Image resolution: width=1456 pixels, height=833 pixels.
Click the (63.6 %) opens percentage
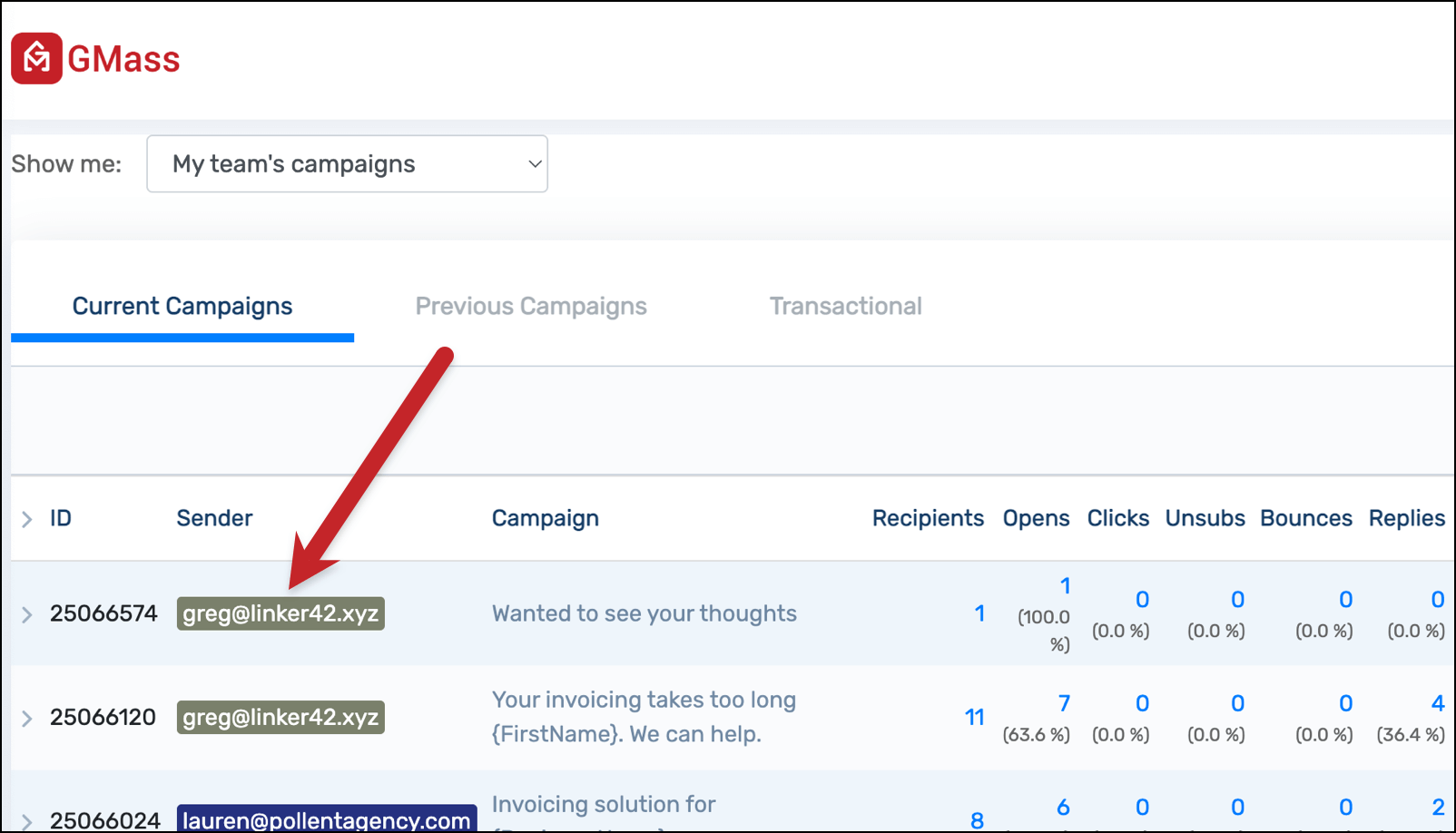coord(1036,735)
